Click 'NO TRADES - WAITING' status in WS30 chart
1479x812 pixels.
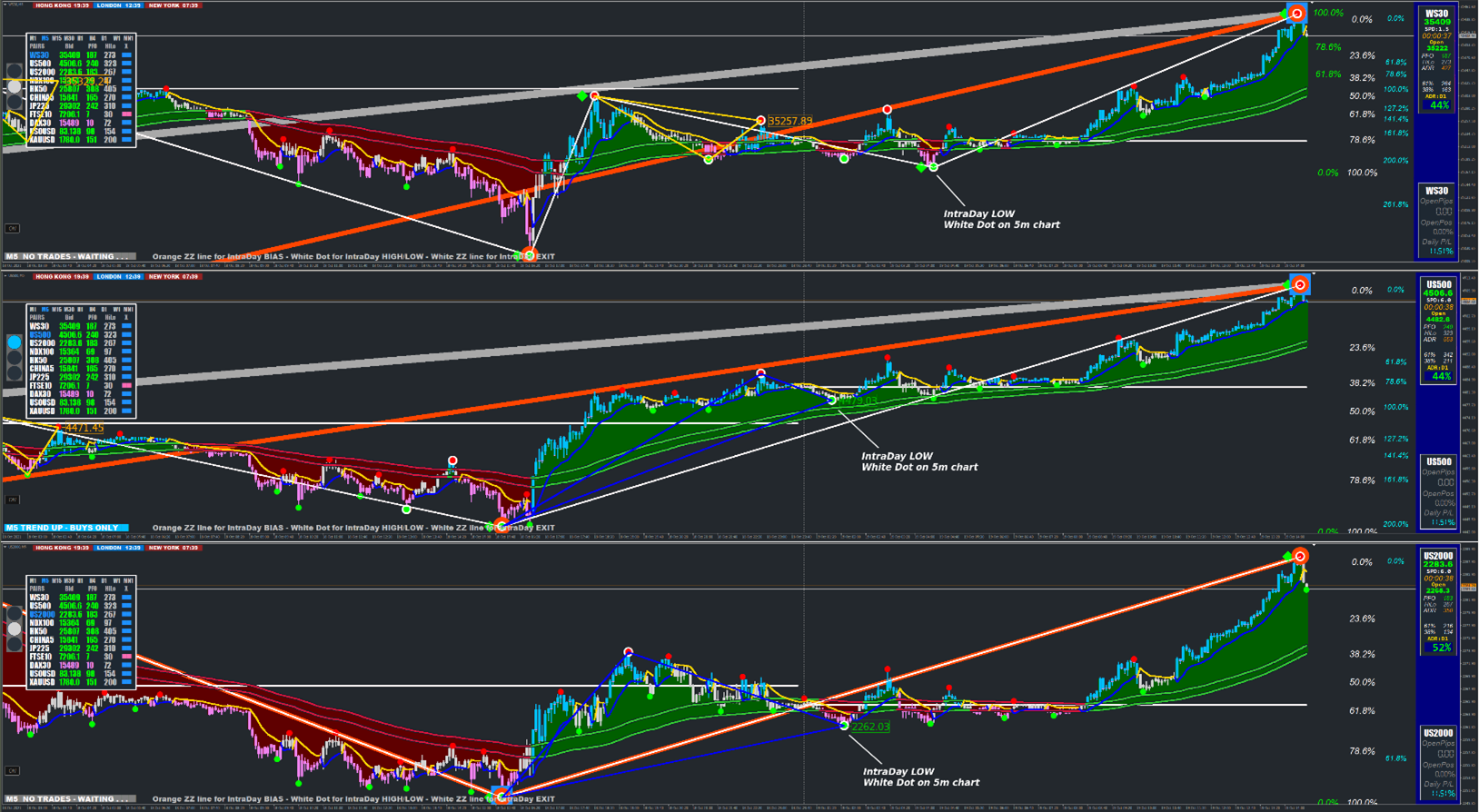[x=69, y=256]
